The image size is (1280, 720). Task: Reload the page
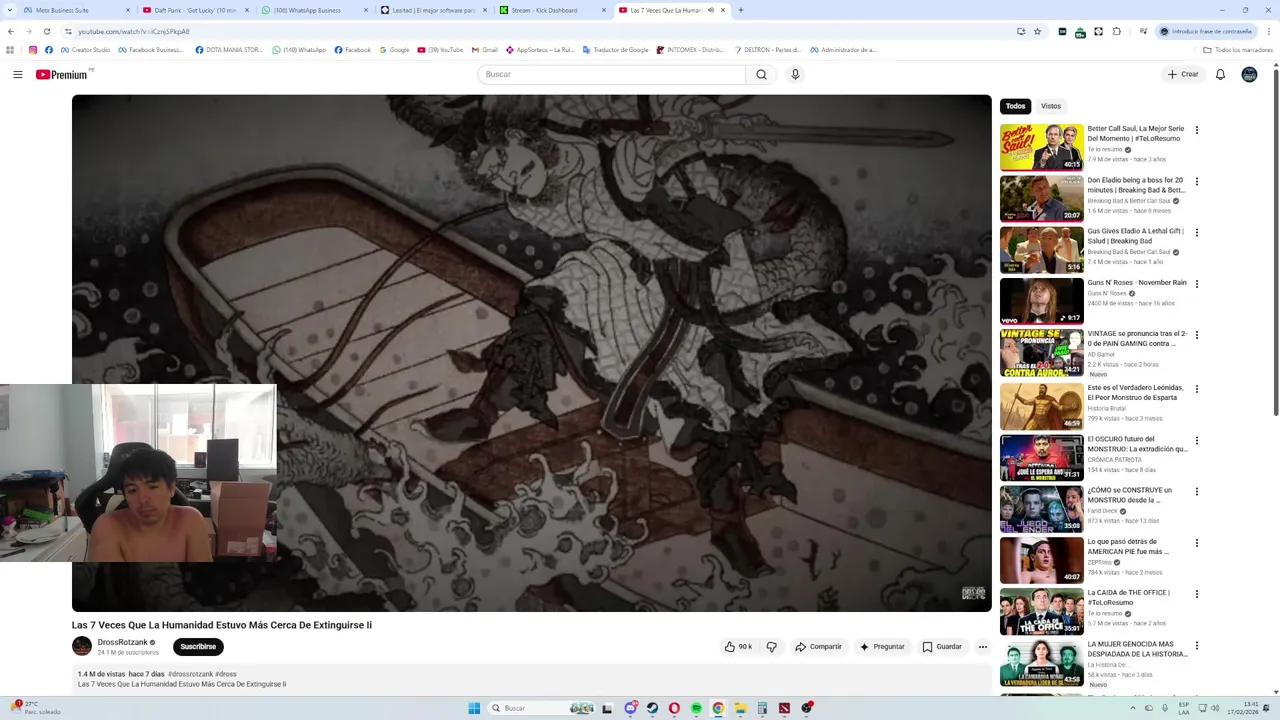coord(46,31)
